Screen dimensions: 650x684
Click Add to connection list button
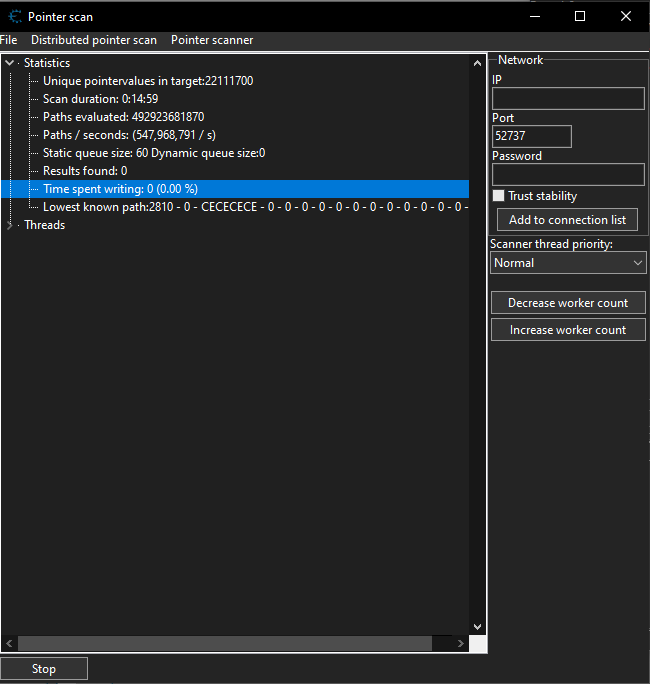pos(567,220)
